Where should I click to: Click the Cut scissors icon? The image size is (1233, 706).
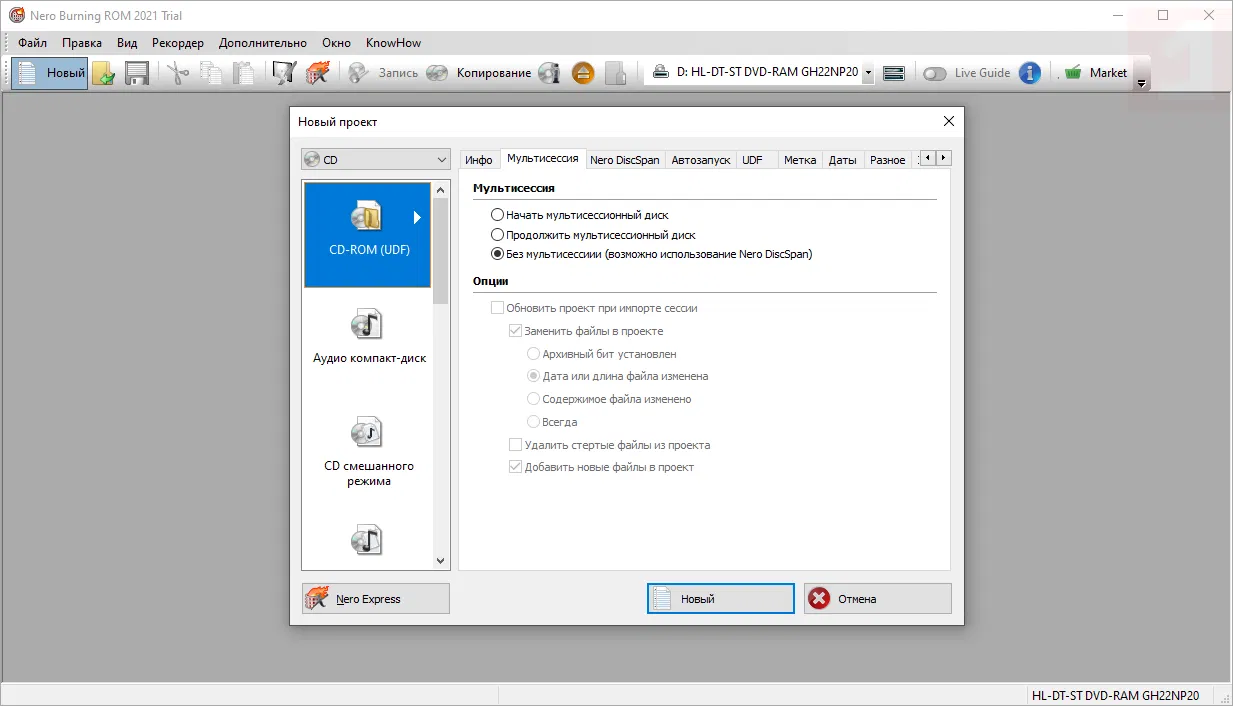click(178, 73)
